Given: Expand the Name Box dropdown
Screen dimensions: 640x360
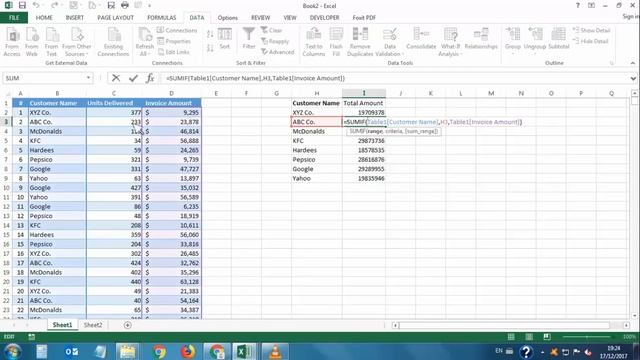Looking at the screenshot, I should pos(88,78).
